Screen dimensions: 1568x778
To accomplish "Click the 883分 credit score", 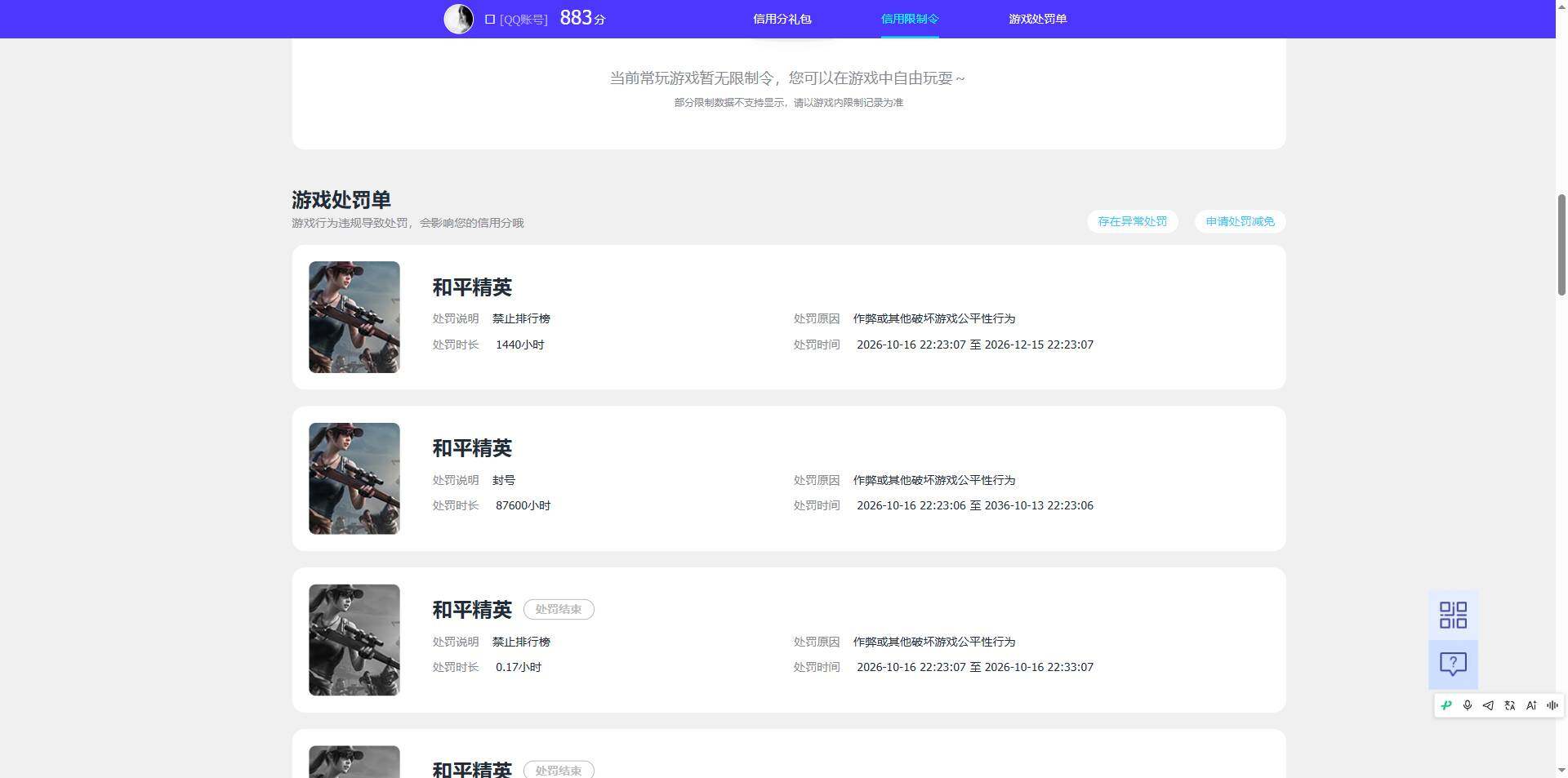I will click(582, 18).
